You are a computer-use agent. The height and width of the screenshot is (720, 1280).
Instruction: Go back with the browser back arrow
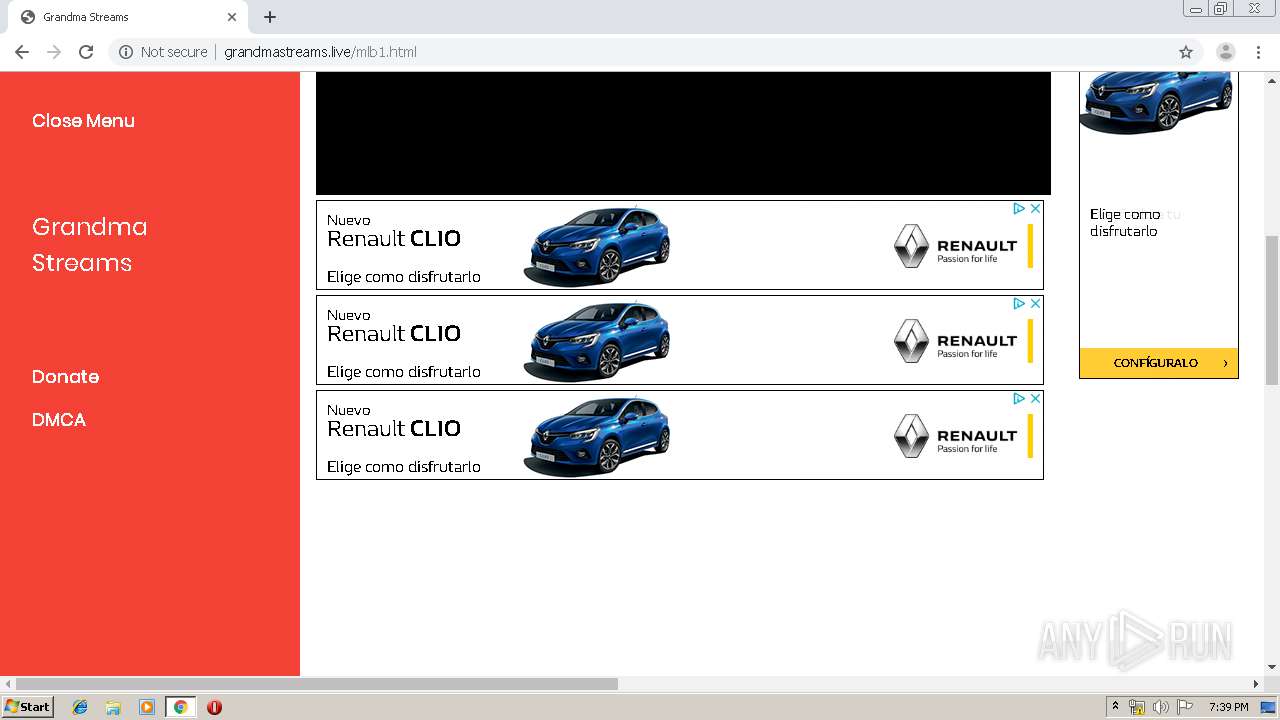(x=22, y=52)
